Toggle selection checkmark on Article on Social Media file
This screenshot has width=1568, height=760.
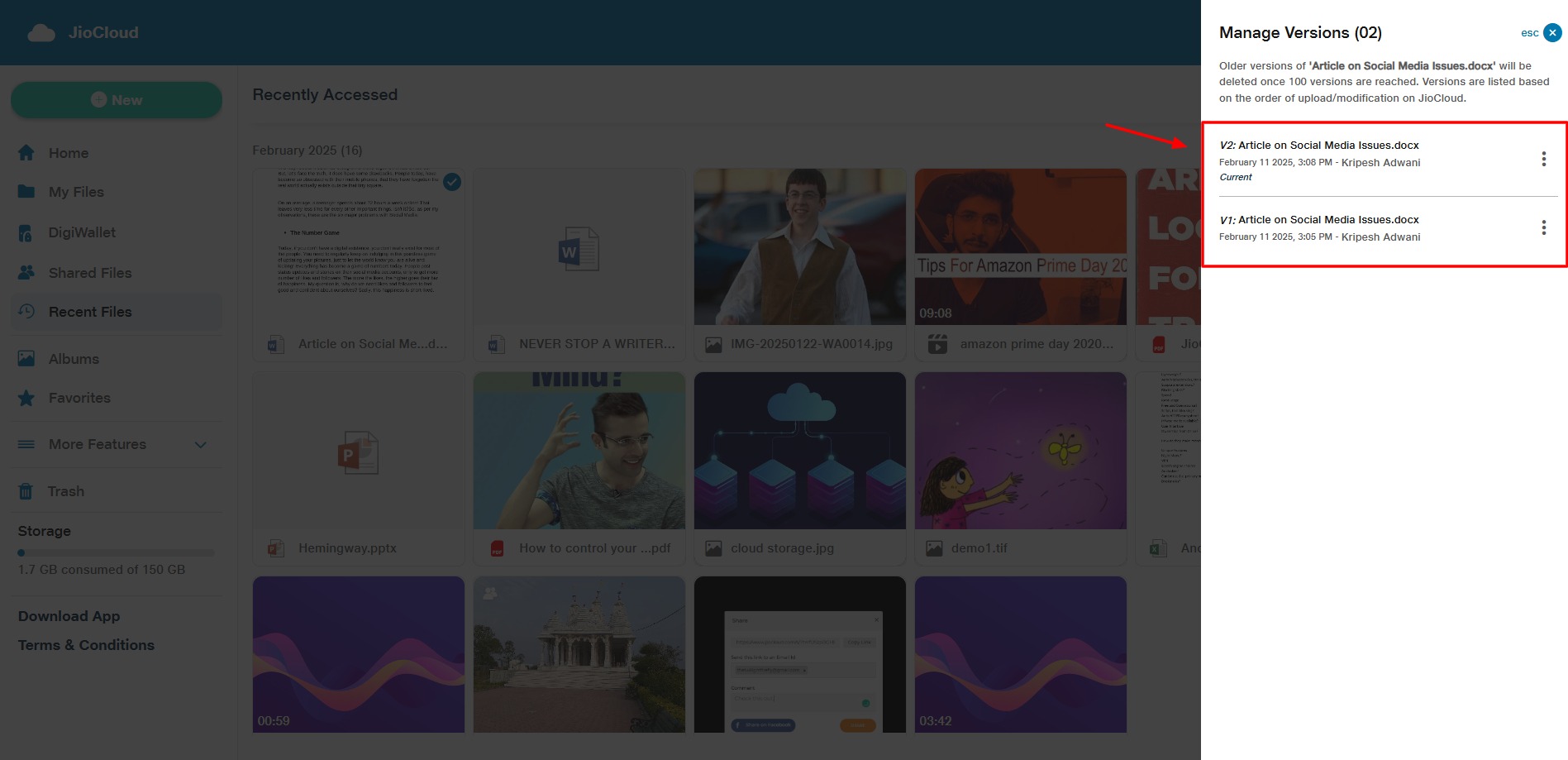(452, 182)
